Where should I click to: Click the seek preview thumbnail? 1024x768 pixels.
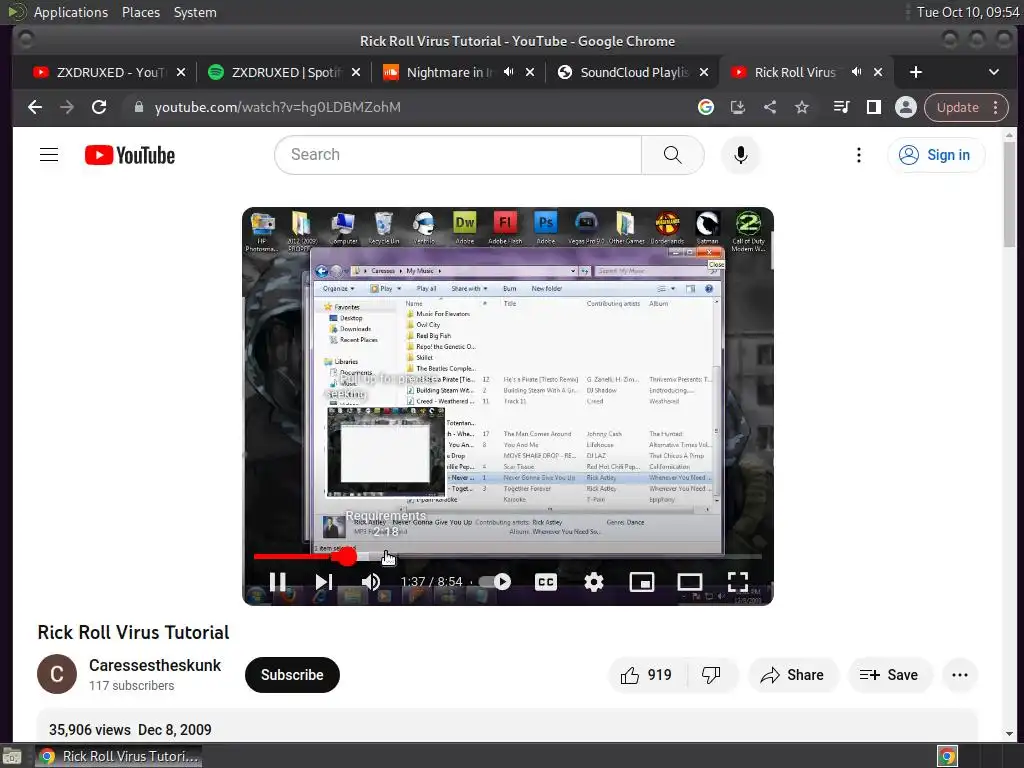pos(385,452)
